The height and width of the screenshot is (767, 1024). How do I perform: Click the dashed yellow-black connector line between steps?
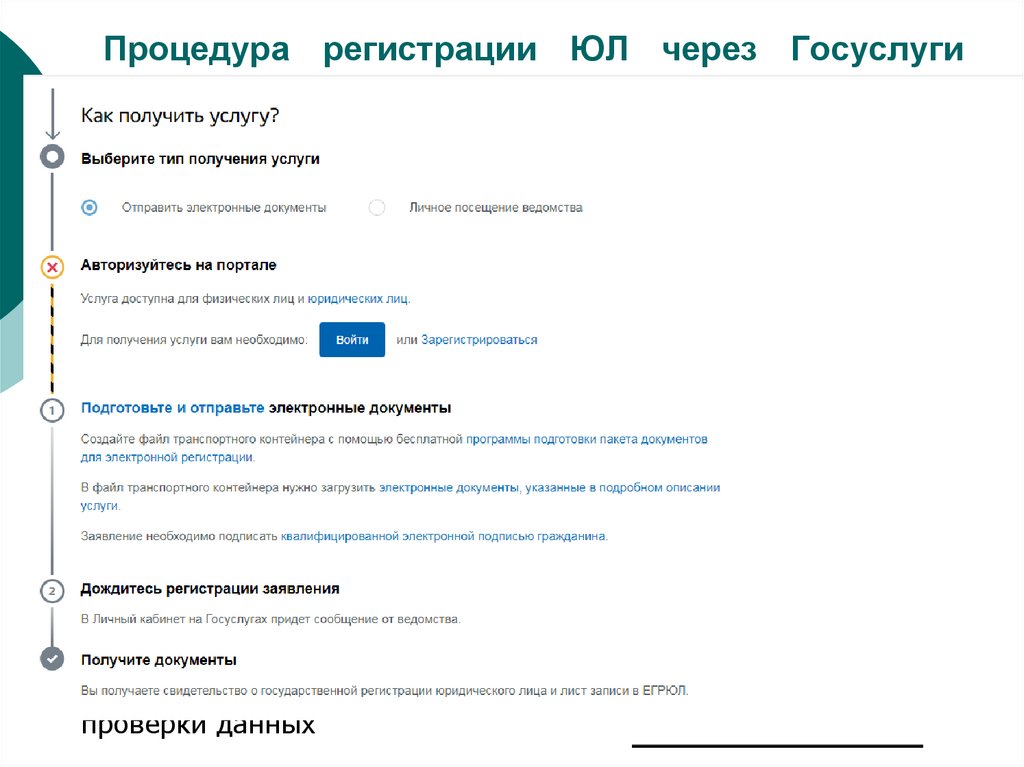(x=52, y=335)
